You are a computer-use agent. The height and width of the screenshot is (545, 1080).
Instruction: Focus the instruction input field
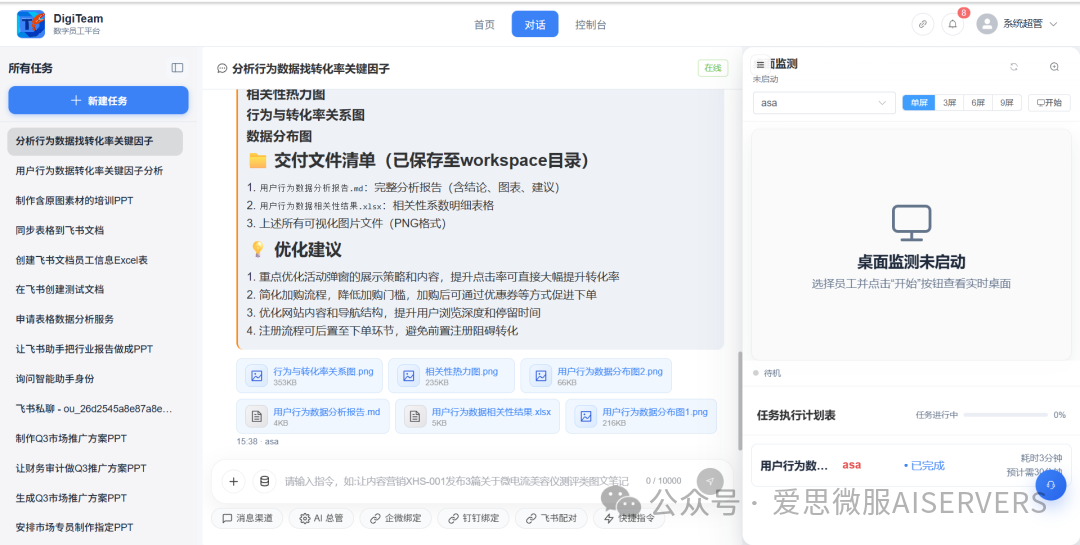[457, 482]
